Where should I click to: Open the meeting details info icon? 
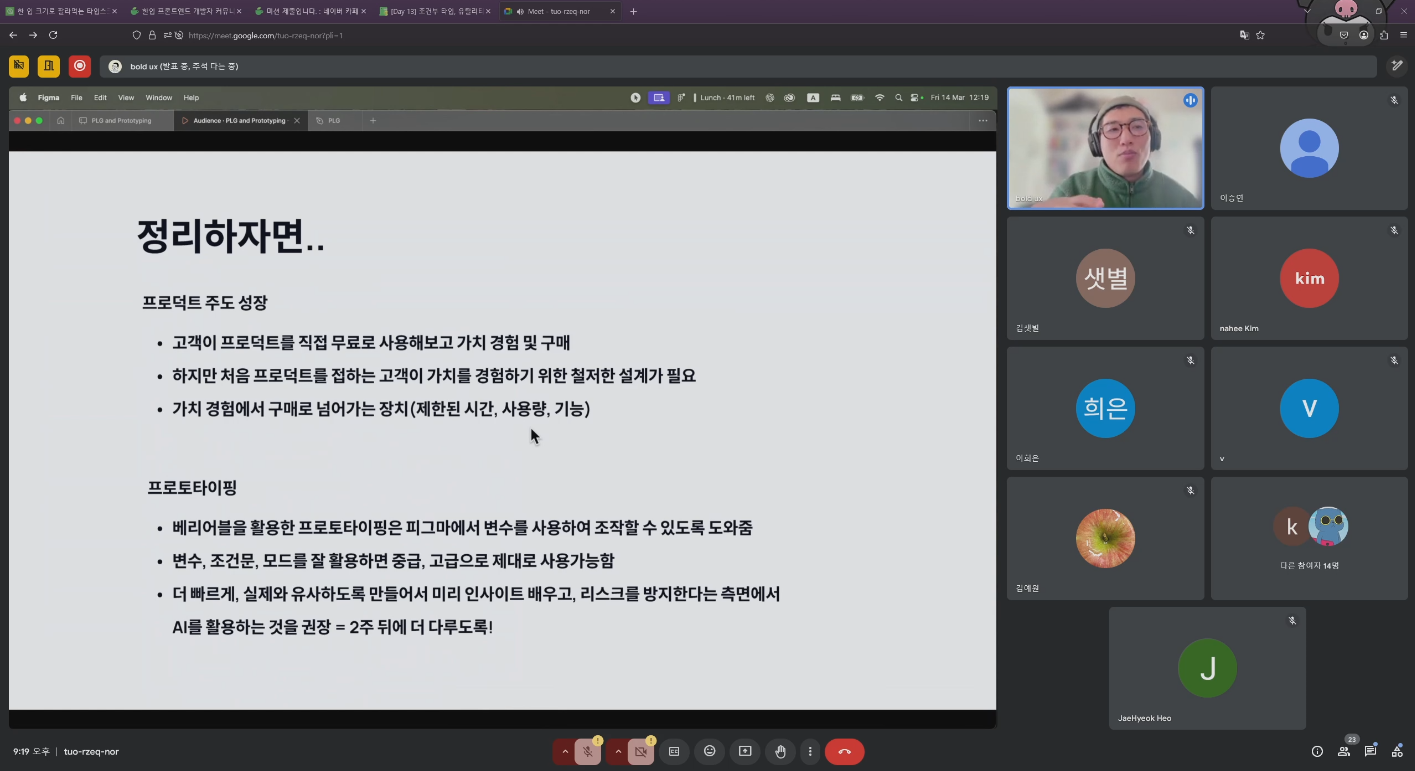[1317, 752]
